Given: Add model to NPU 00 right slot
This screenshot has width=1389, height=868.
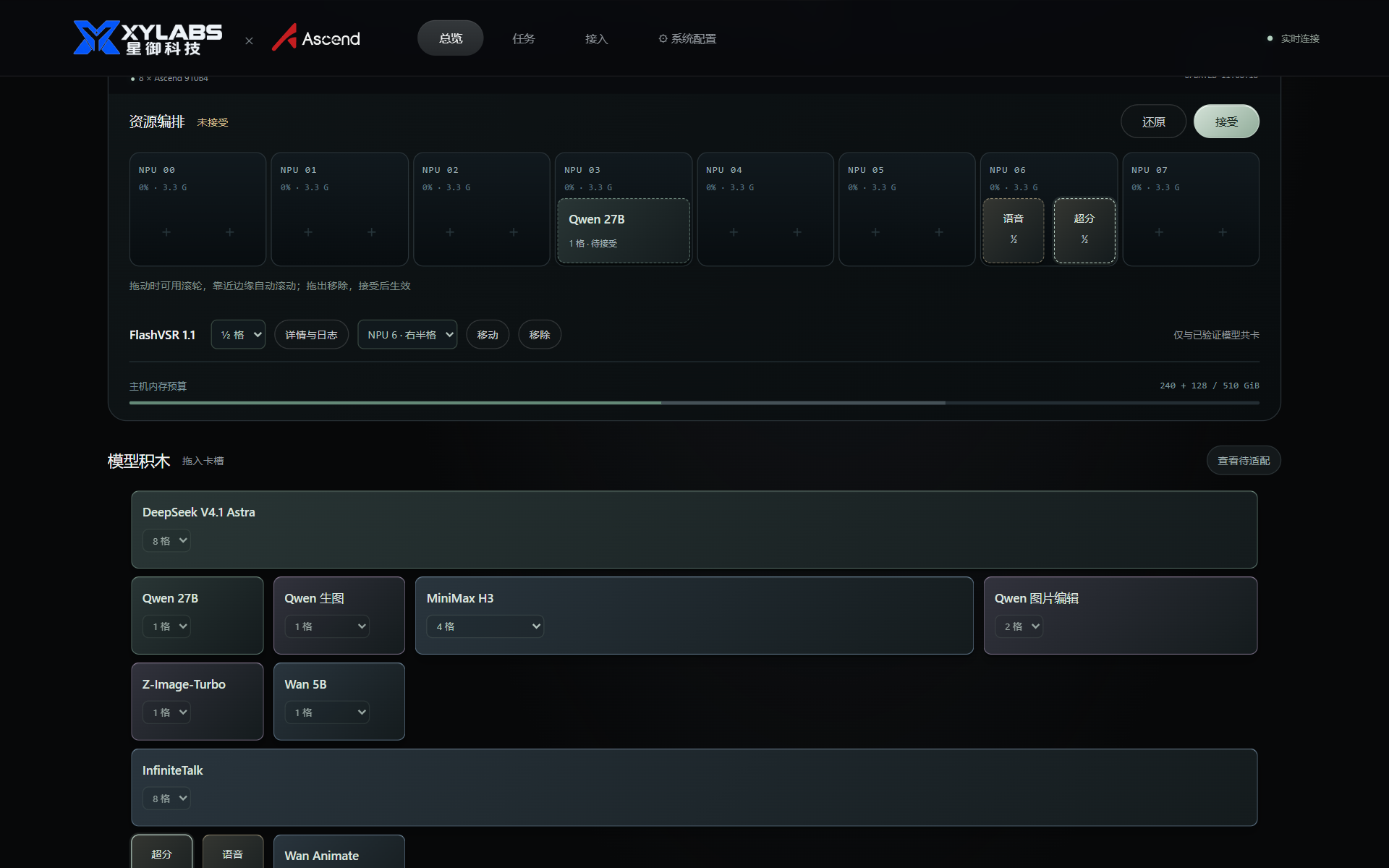Looking at the screenshot, I should click(229, 232).
